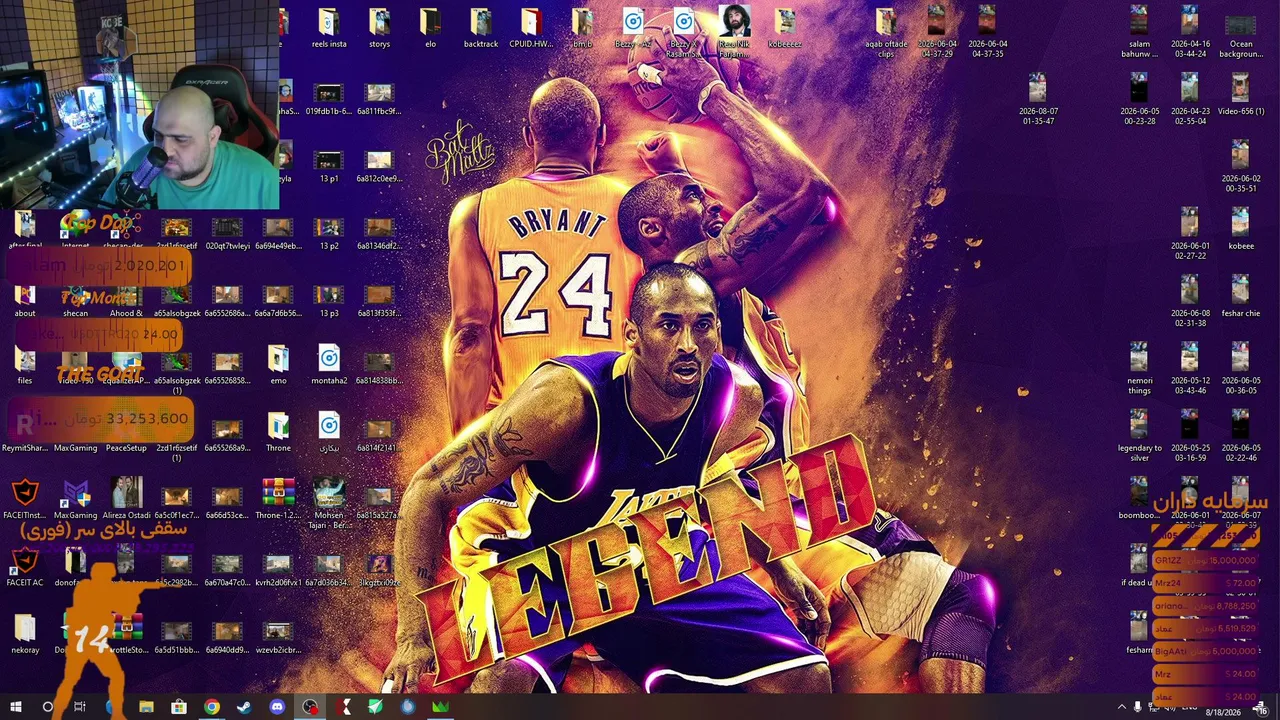Select the 'feshar chie' video file
Viewport: 1280px width, 720px height.
[1240, 298]
